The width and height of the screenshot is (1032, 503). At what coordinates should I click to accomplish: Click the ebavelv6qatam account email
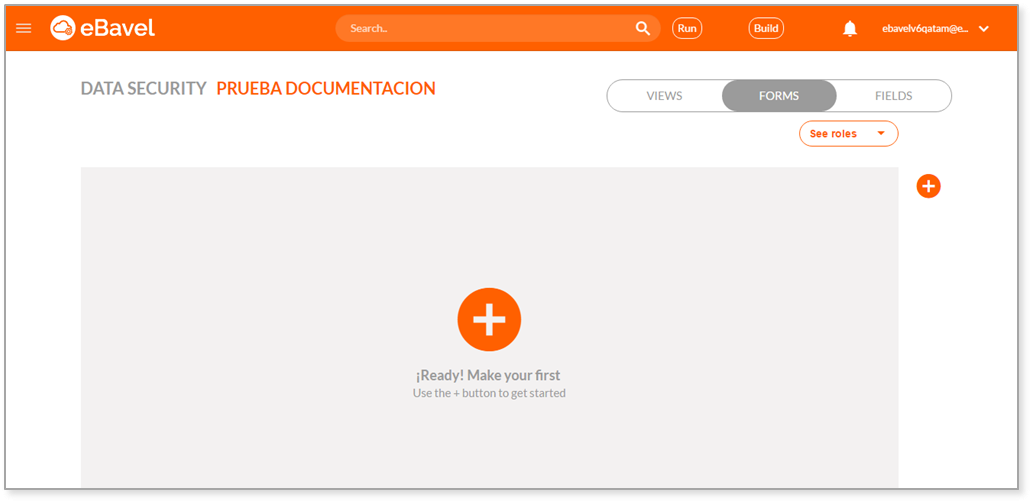[x=925, y=29]
